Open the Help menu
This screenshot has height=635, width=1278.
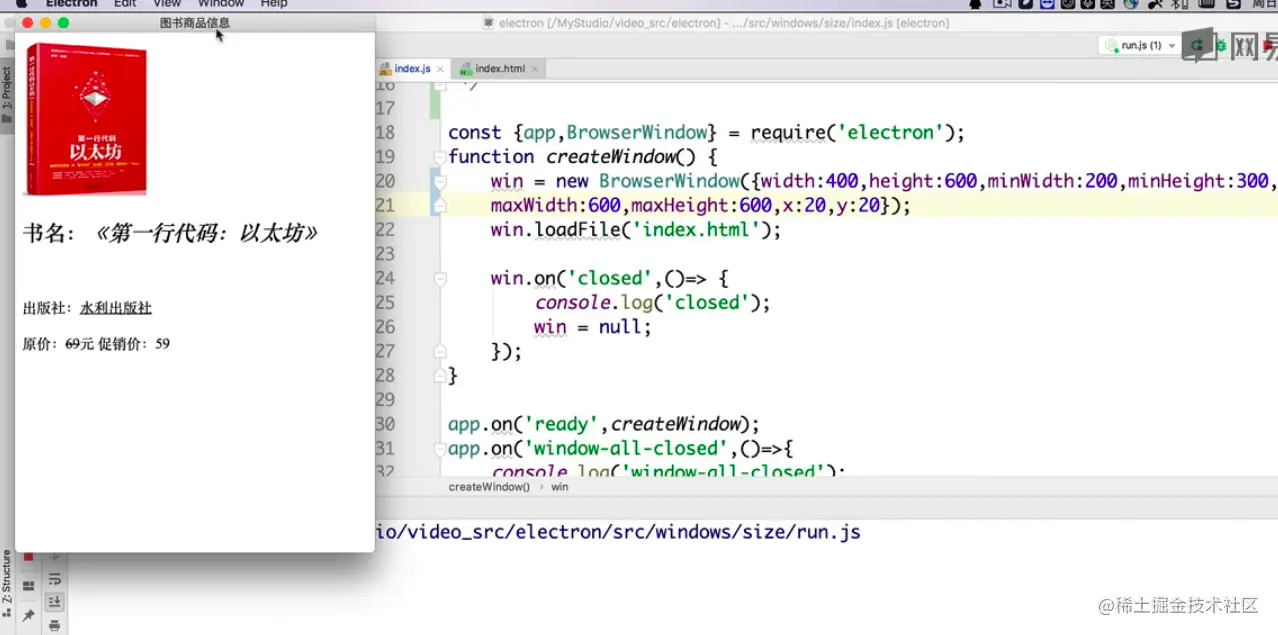(274, 4)
